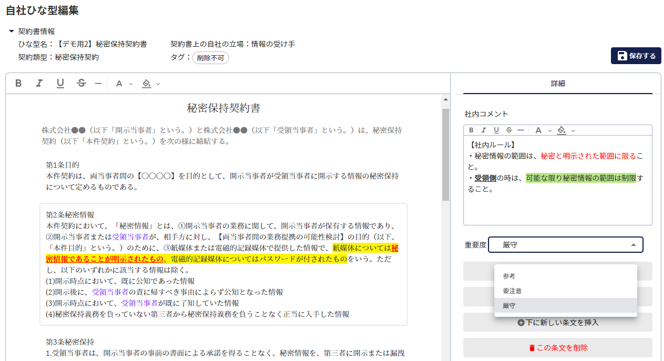Select 厳守 option in the importance list

(565, 306)
